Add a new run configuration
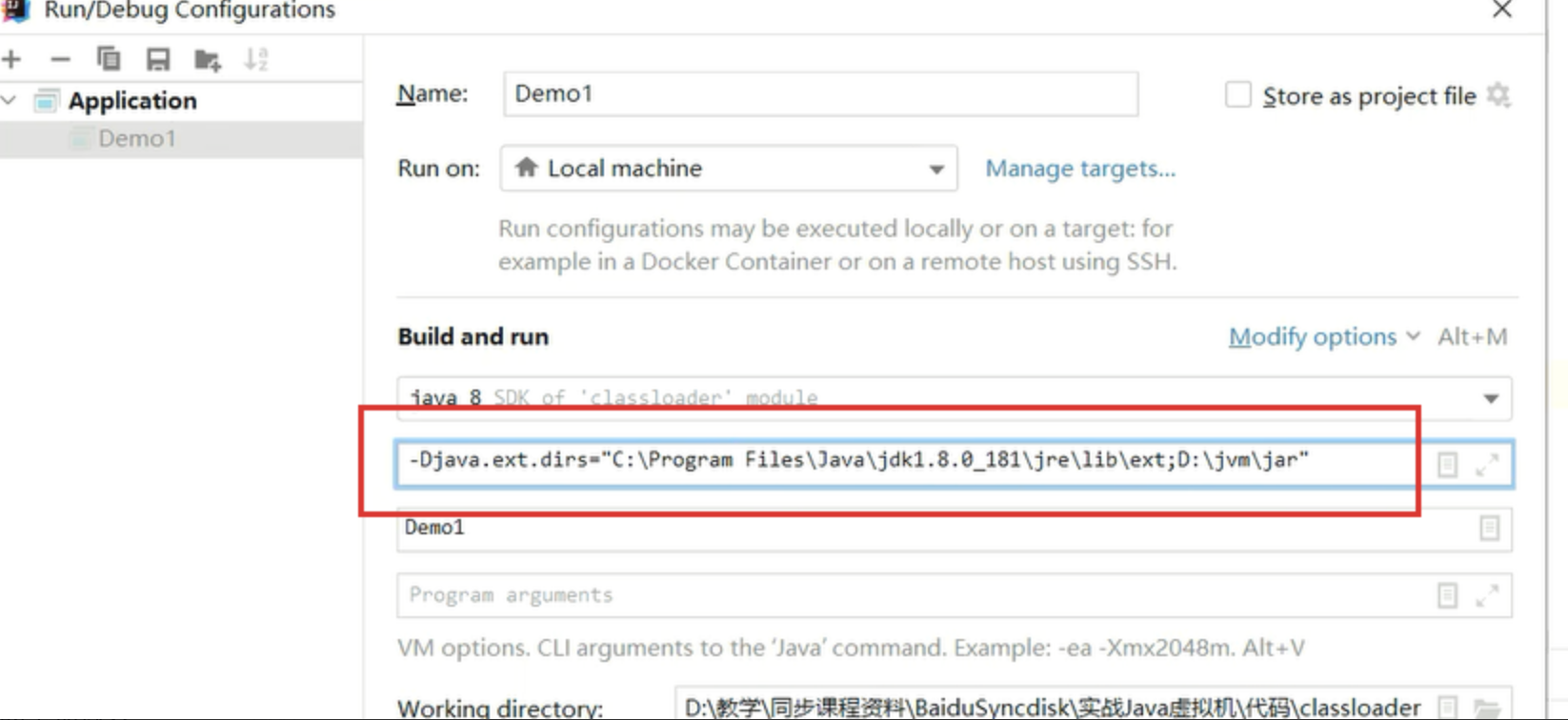 click(x=12, y=60)
